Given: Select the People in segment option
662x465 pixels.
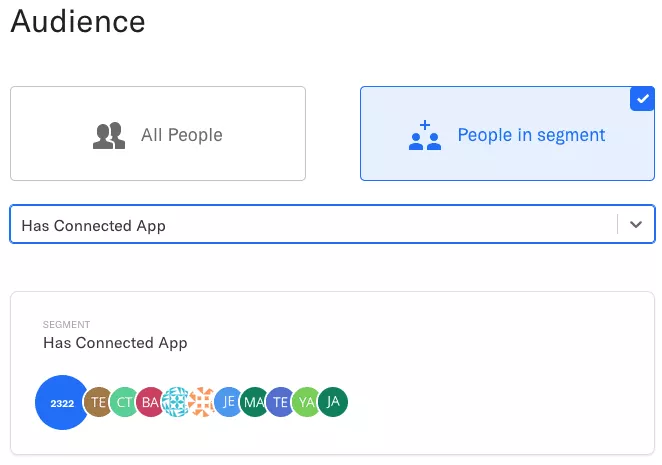Looking at the screenshot, I should pos(507,133).
